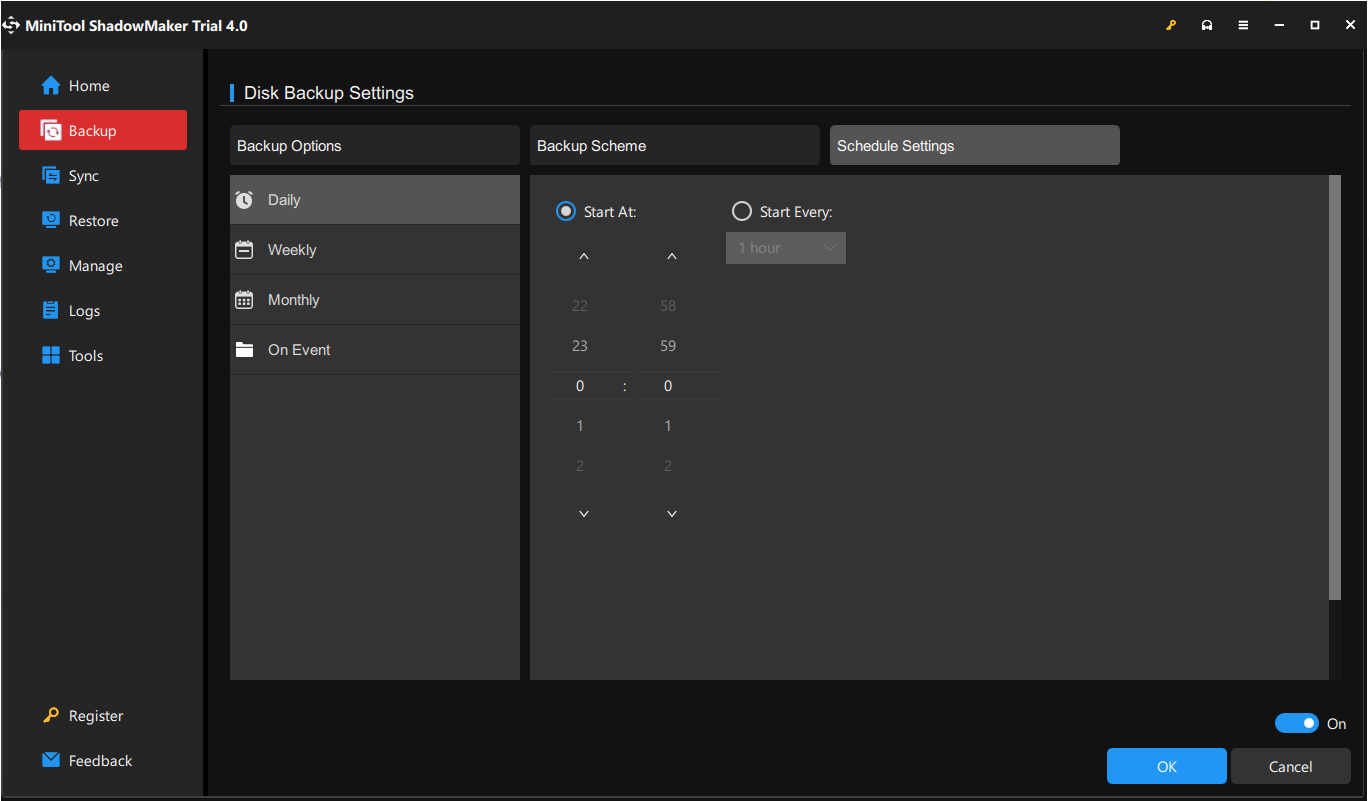Turn off the schedule On toggle switch
Image resolution: width=1369 pixels, height=801 pixels.
[1296, 723]
